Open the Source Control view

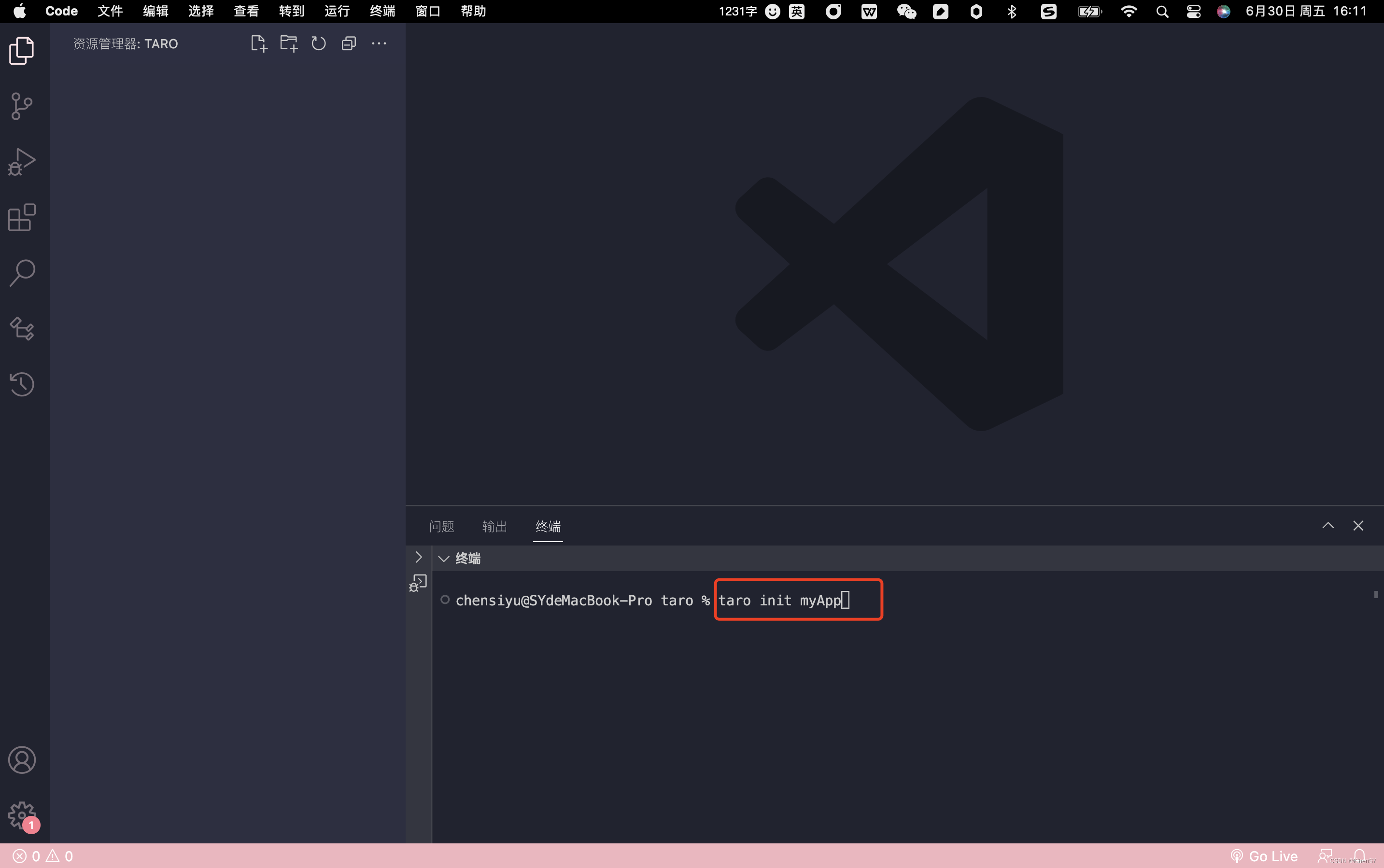coord(22,106)
